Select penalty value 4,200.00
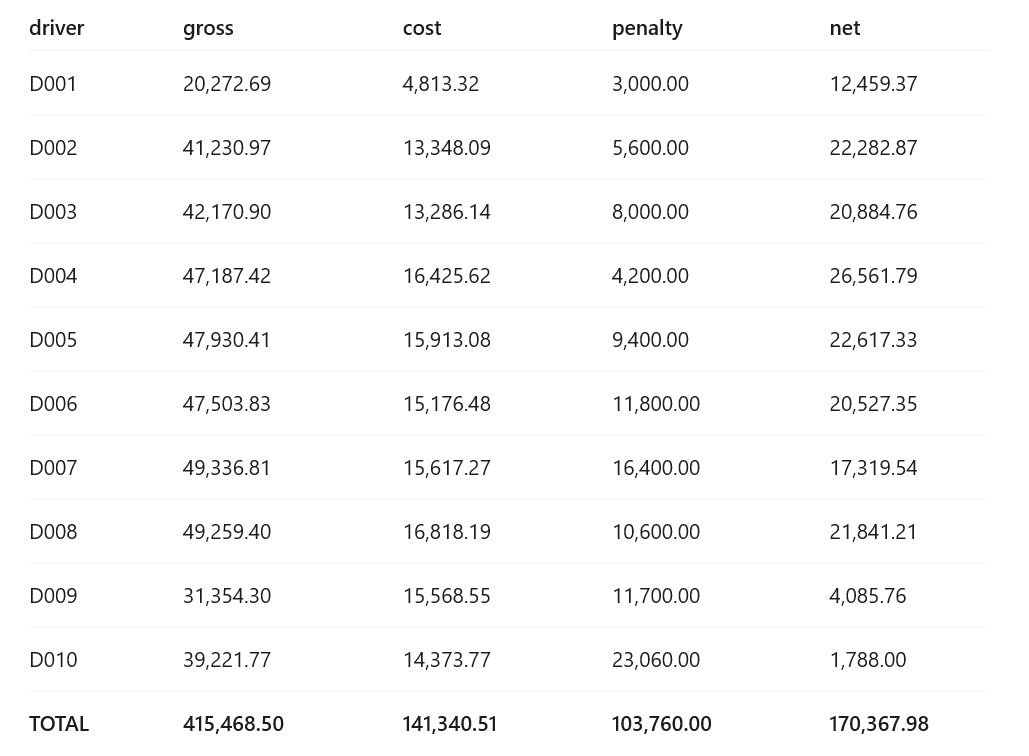The width and height of the screenshot is (1029, 756). 650,276
